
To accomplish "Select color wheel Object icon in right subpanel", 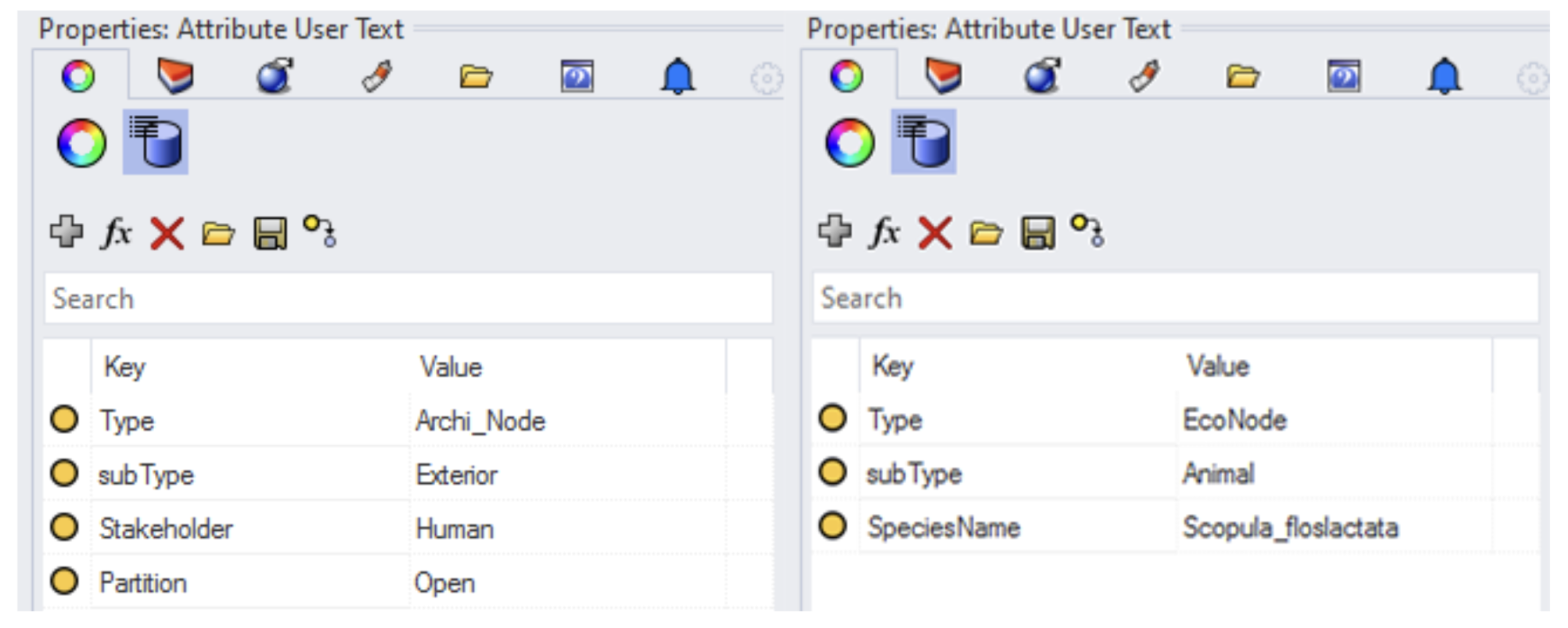I will pos(850,143).
